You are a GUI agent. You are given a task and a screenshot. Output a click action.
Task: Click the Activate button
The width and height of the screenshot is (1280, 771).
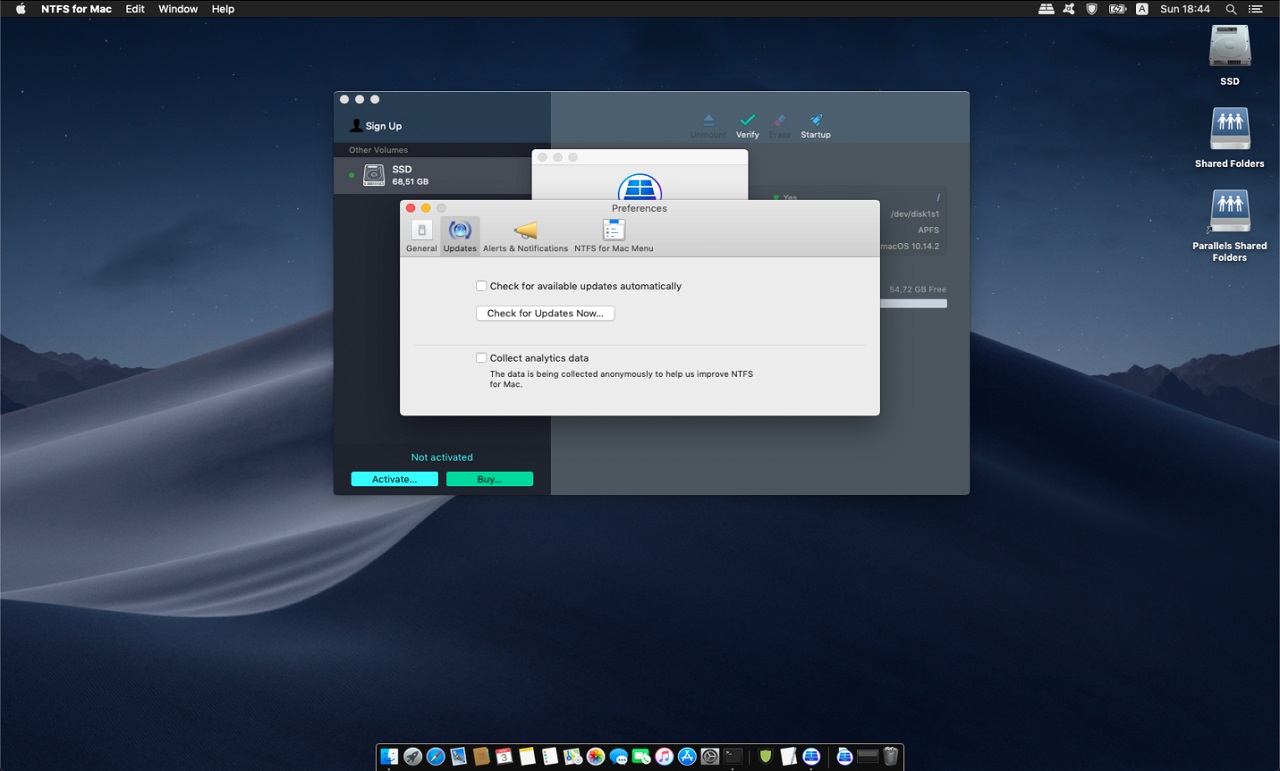394,479
